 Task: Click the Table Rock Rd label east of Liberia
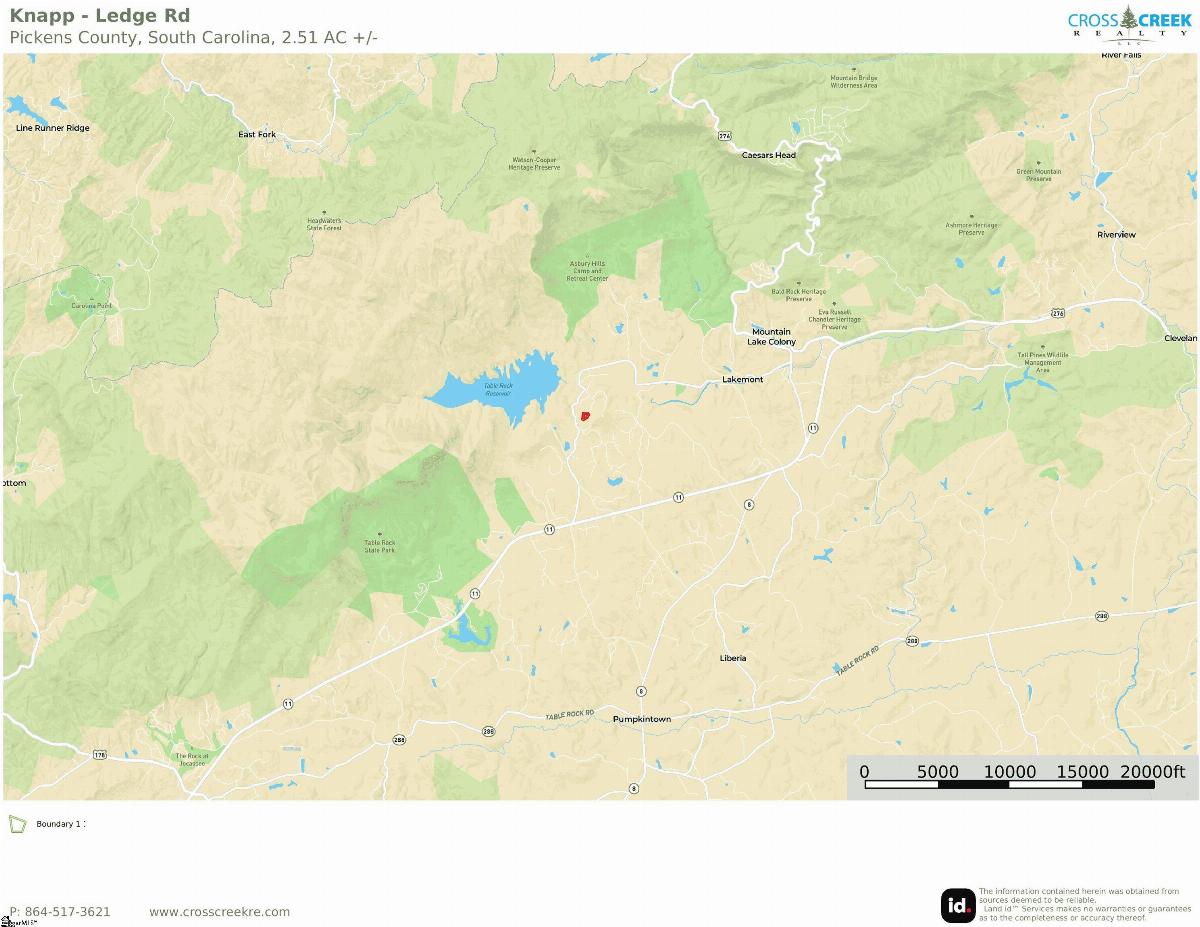tap(857, 661)
